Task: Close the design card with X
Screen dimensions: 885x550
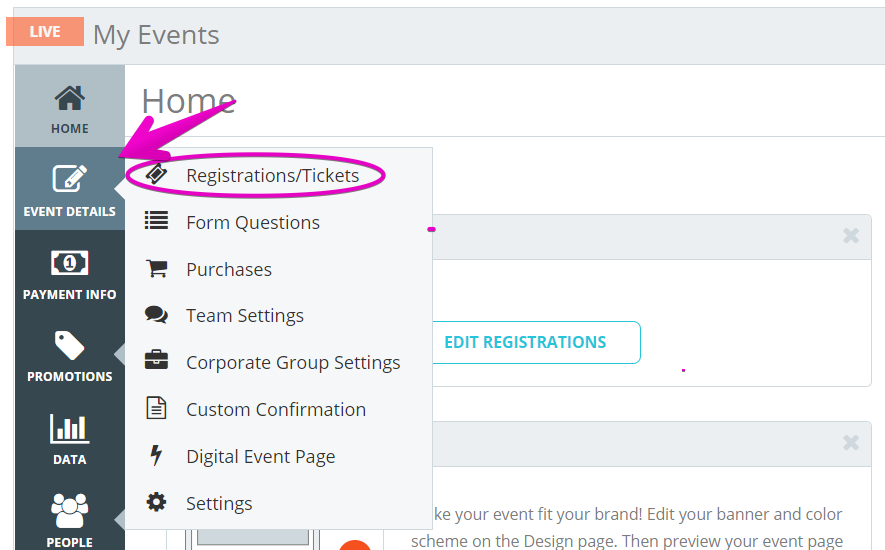Action: click(x=851, y=442)
